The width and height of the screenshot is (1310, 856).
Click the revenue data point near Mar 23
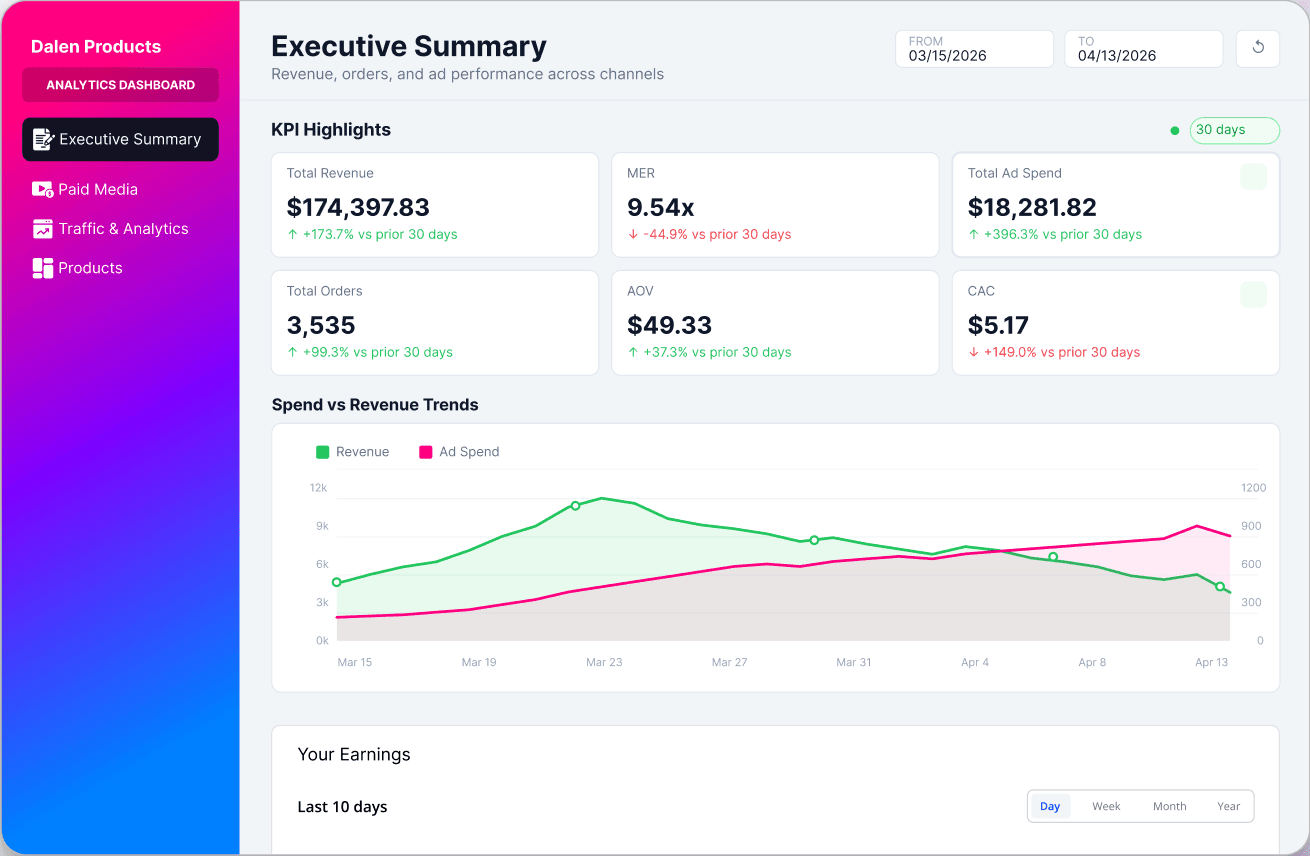click(x=575, y=506)
